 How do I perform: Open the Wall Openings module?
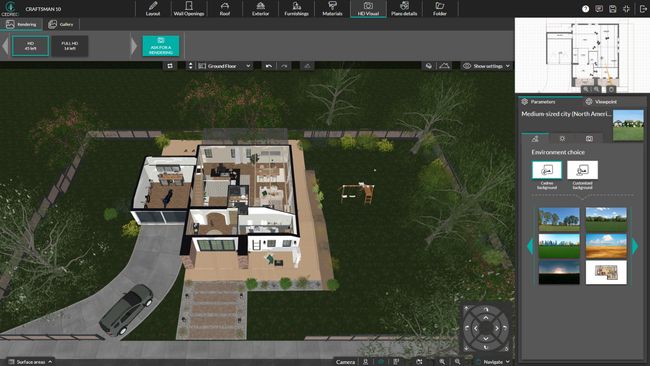[x=189, y=9]
